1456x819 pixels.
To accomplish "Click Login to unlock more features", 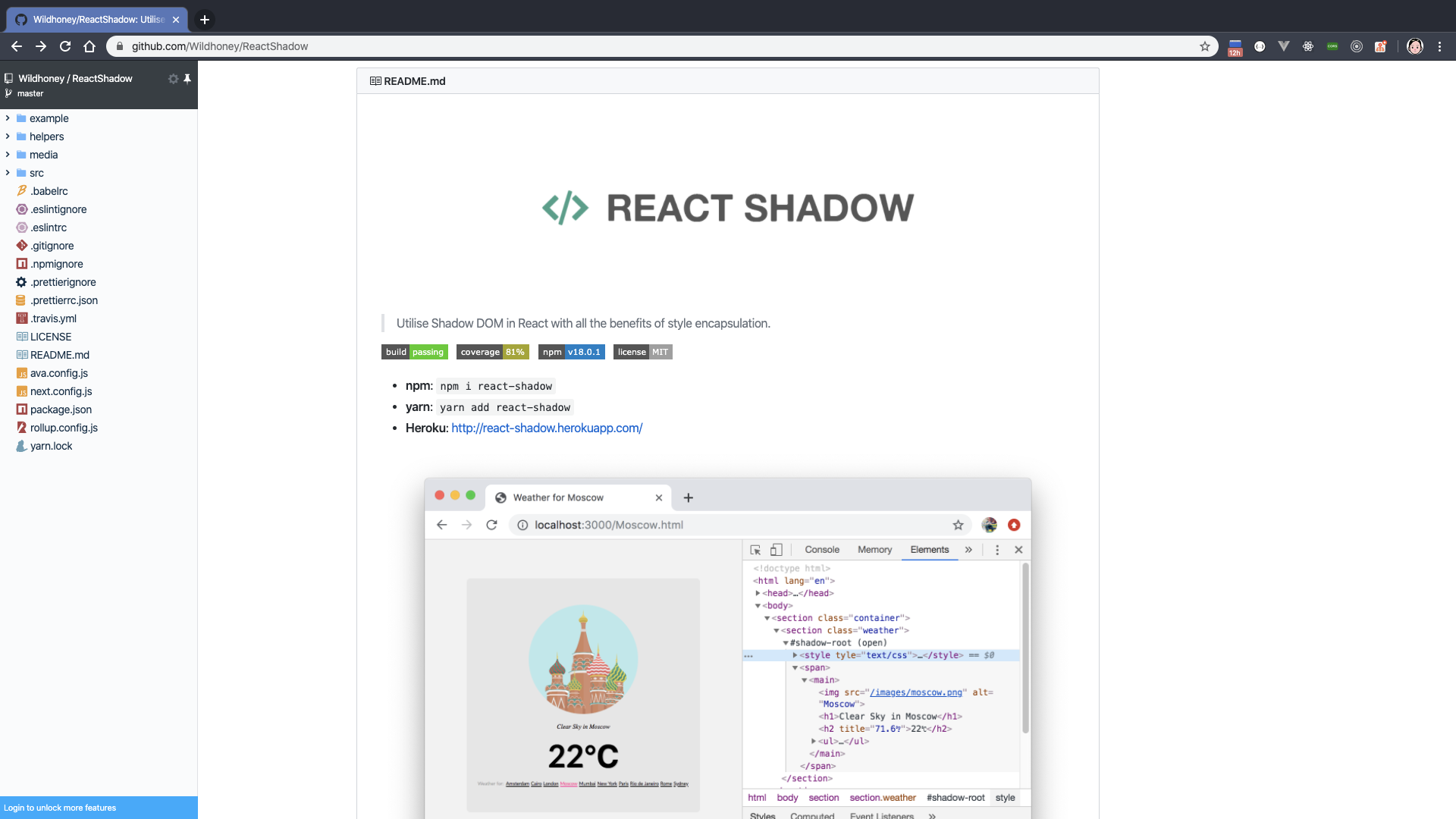I will point(60,808).
